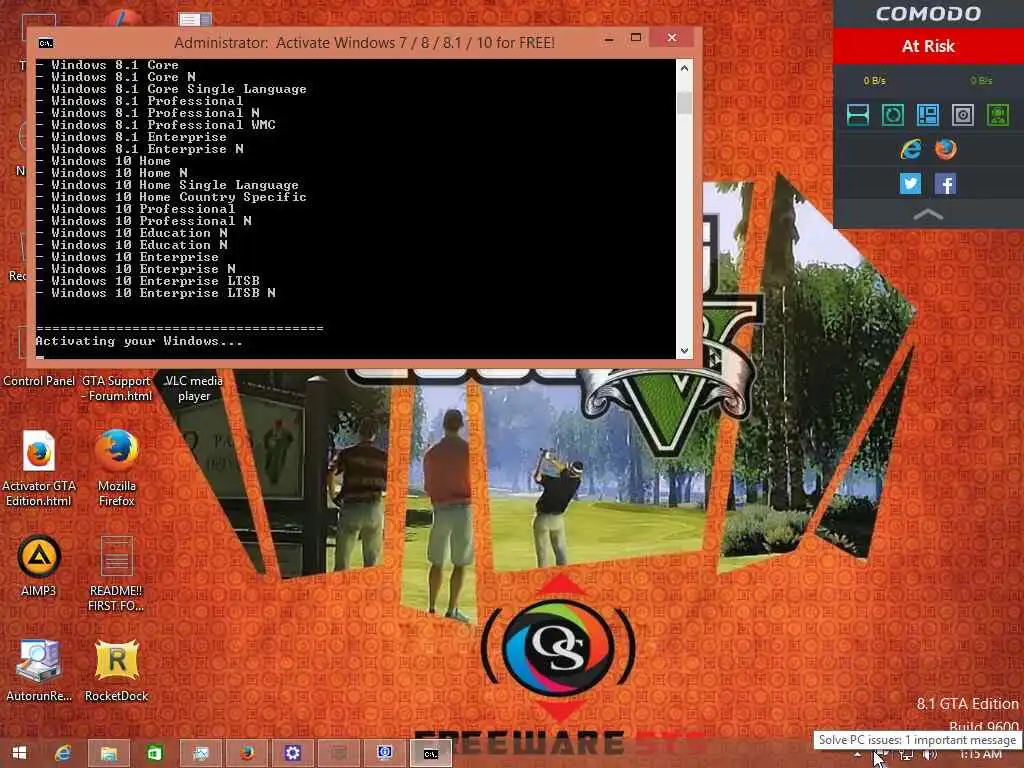This screenshot has width=1024, height=768.
Task: Click the volume speaker icon in system tray
Action: [x=929, y=756]
